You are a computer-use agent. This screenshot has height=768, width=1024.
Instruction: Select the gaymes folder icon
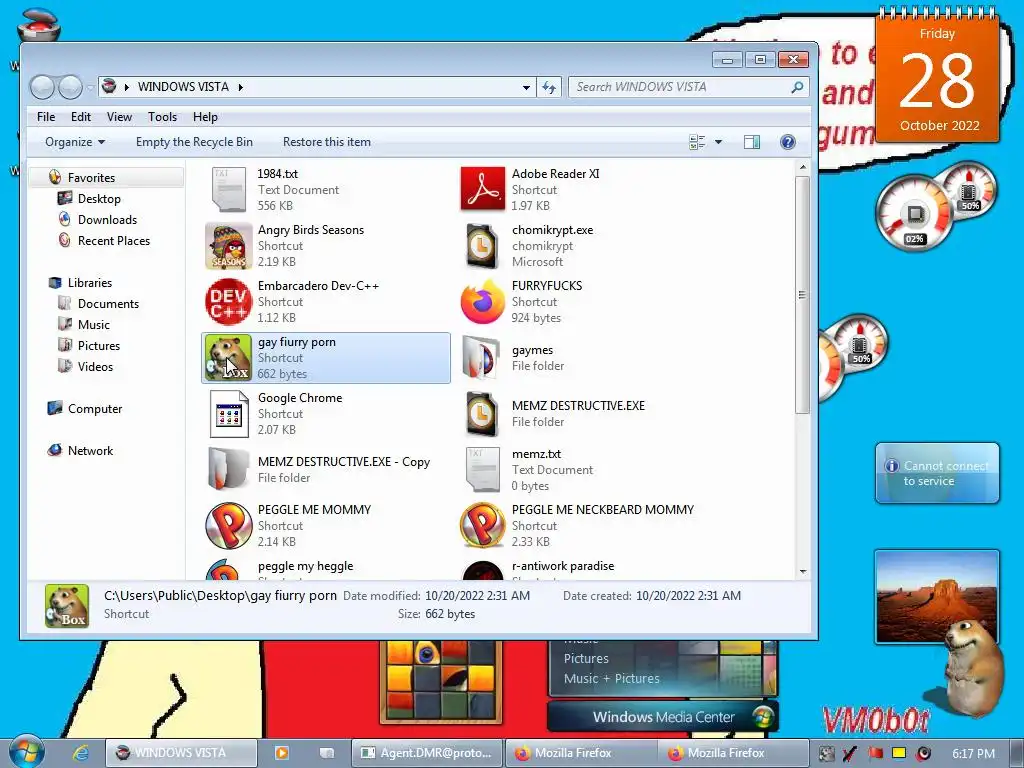coord(483,358)
